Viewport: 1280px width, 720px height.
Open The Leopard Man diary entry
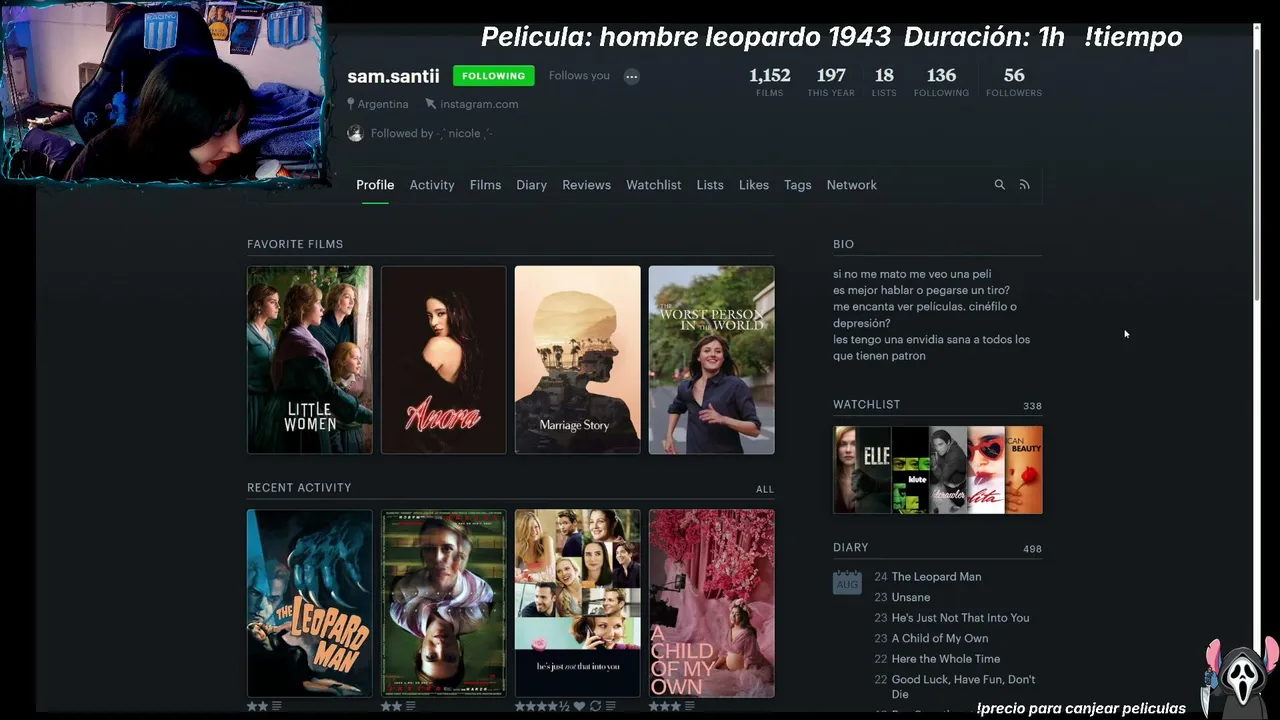pos(936,577)
